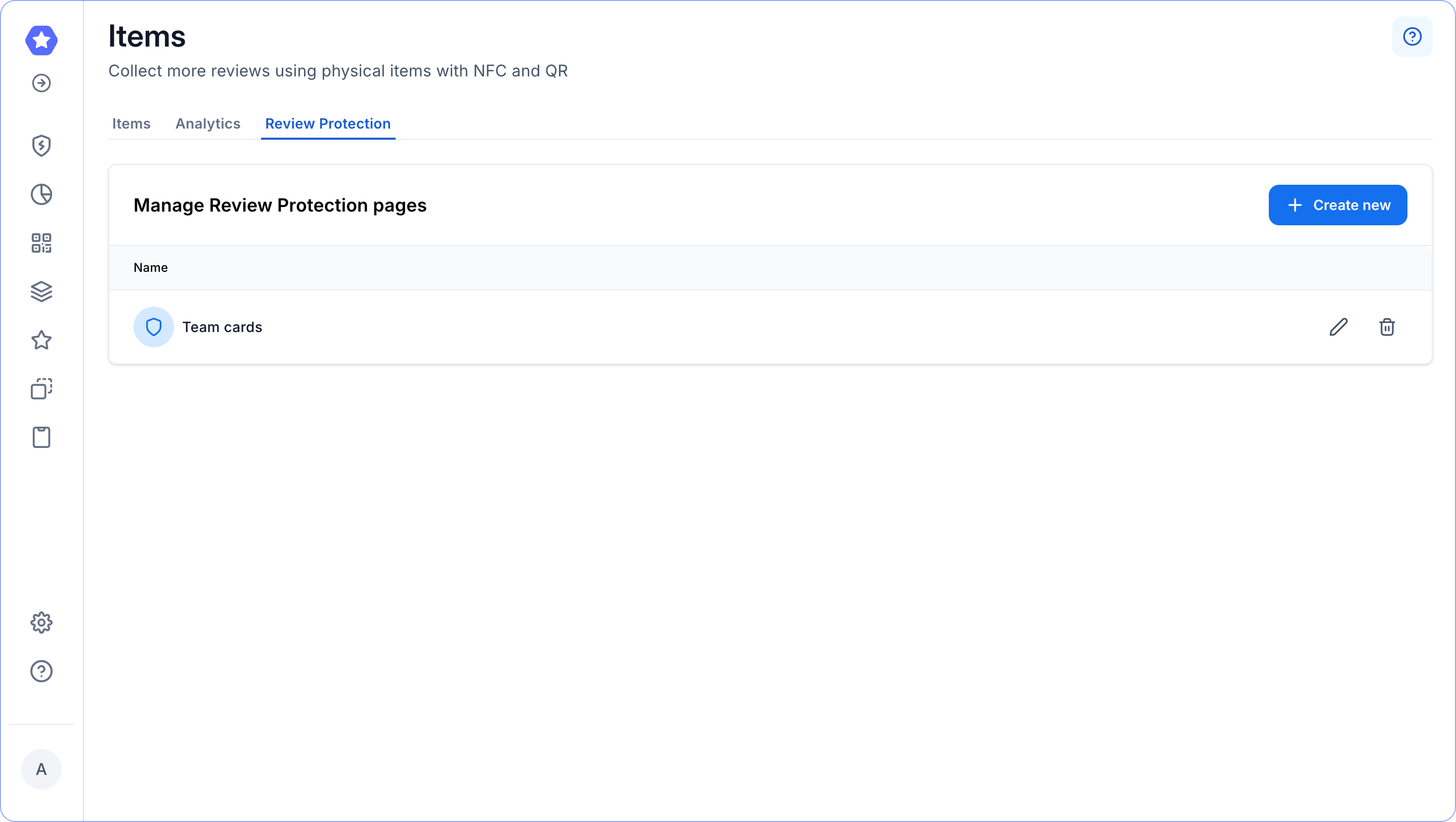
Task: Open the Team cards row
Action: pyautogui.click(x=222, y=327)
